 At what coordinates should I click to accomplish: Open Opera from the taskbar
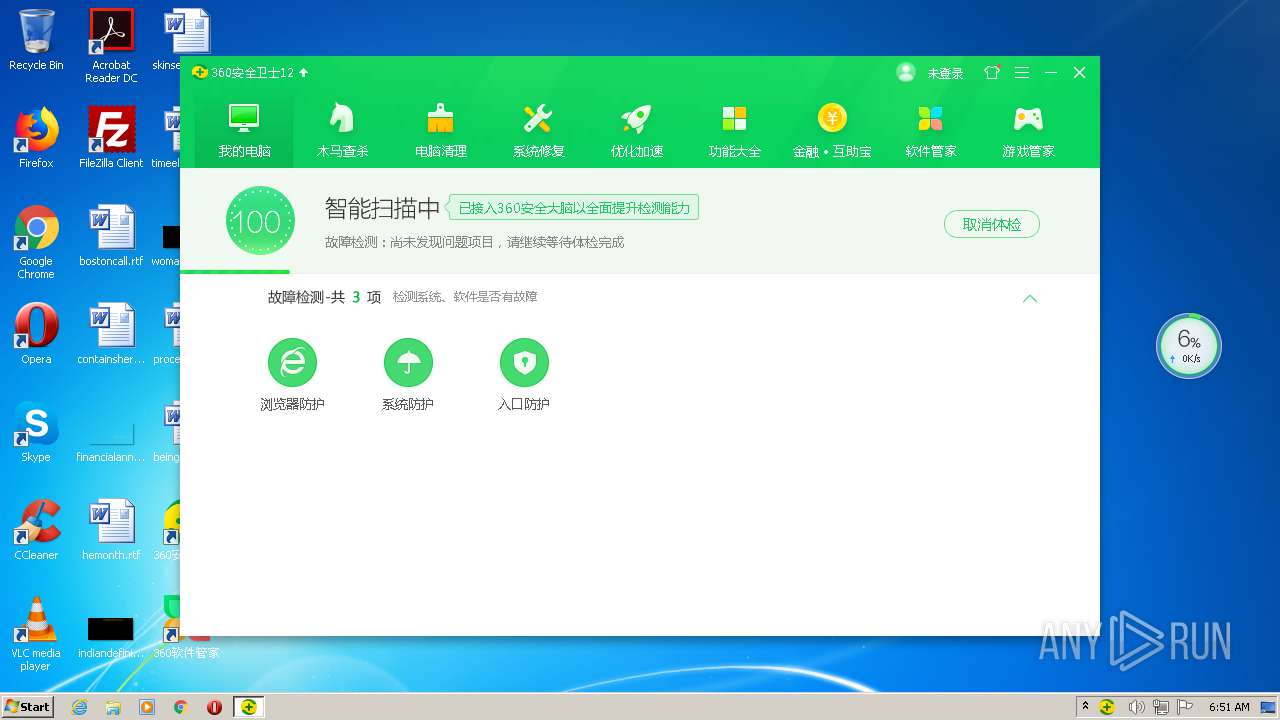click(214, 707)
